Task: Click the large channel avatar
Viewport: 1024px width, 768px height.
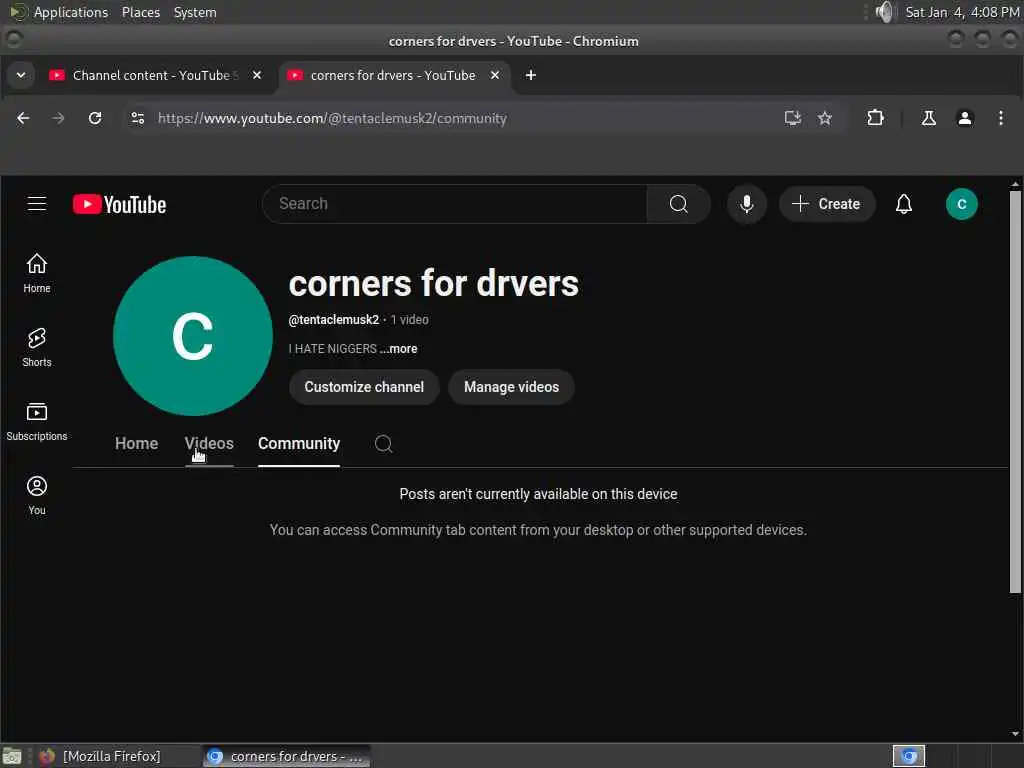Action: coord(193,336)
